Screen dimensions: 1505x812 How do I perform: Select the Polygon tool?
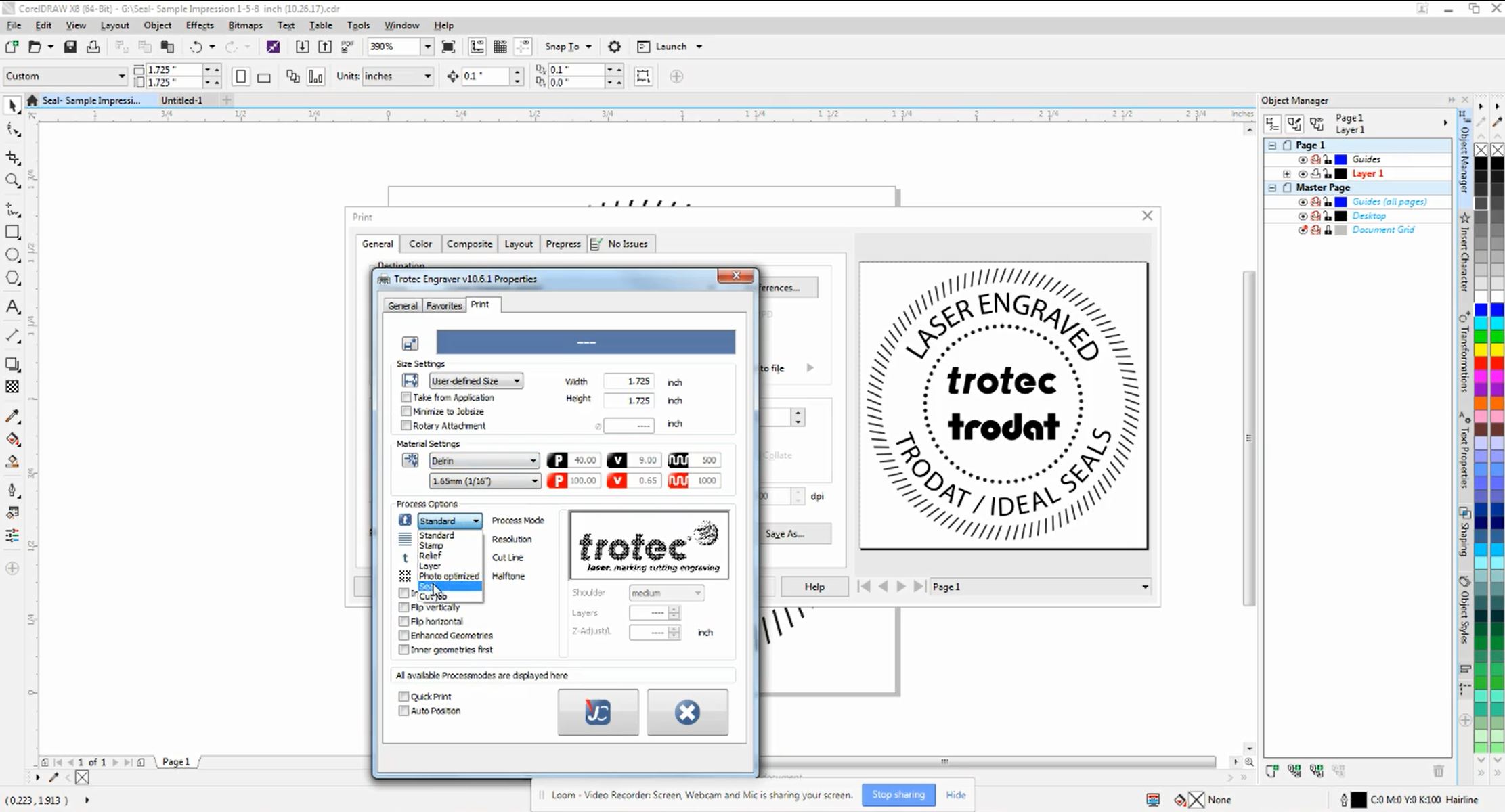coord(12,278)
